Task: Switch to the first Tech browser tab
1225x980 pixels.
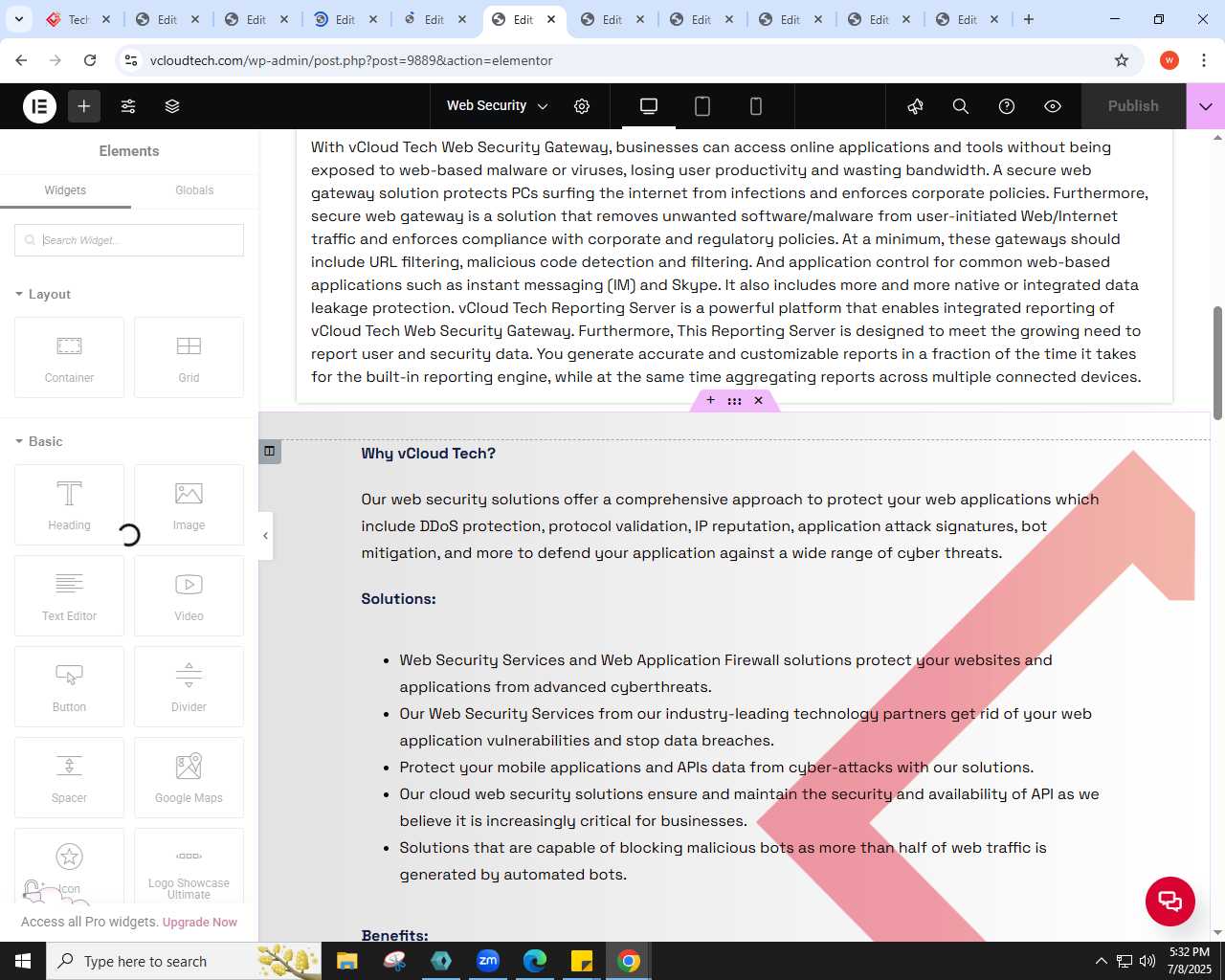Action: click(x=78, y=19)
